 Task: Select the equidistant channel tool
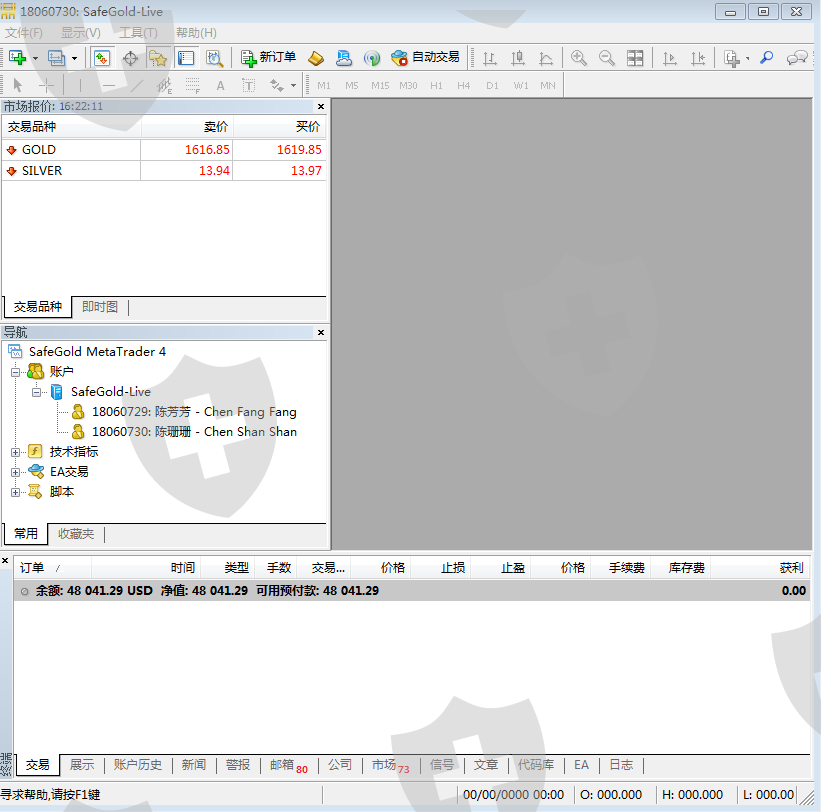pyautogui.click(x=164, y=85)
